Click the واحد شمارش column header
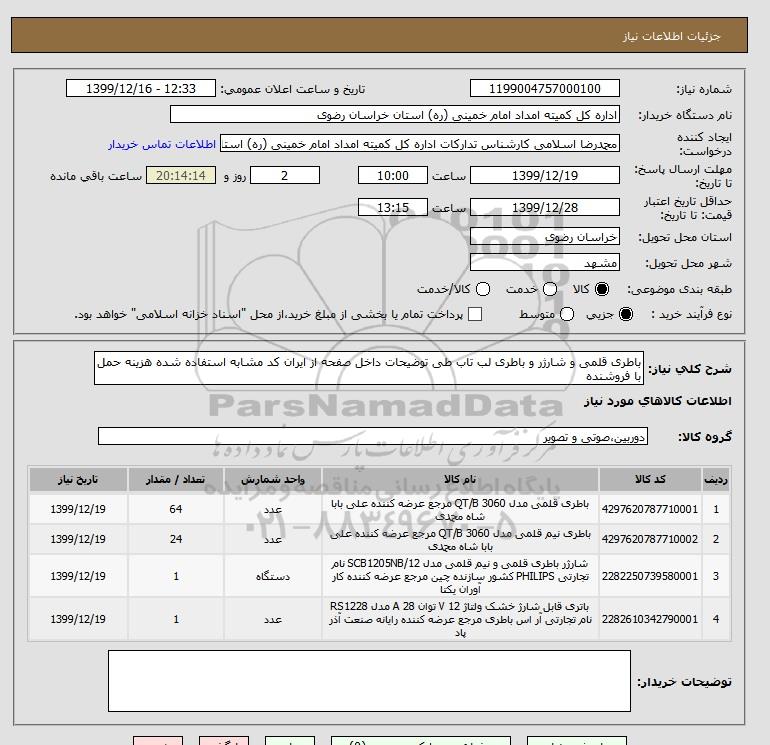 tap(273, 479)
